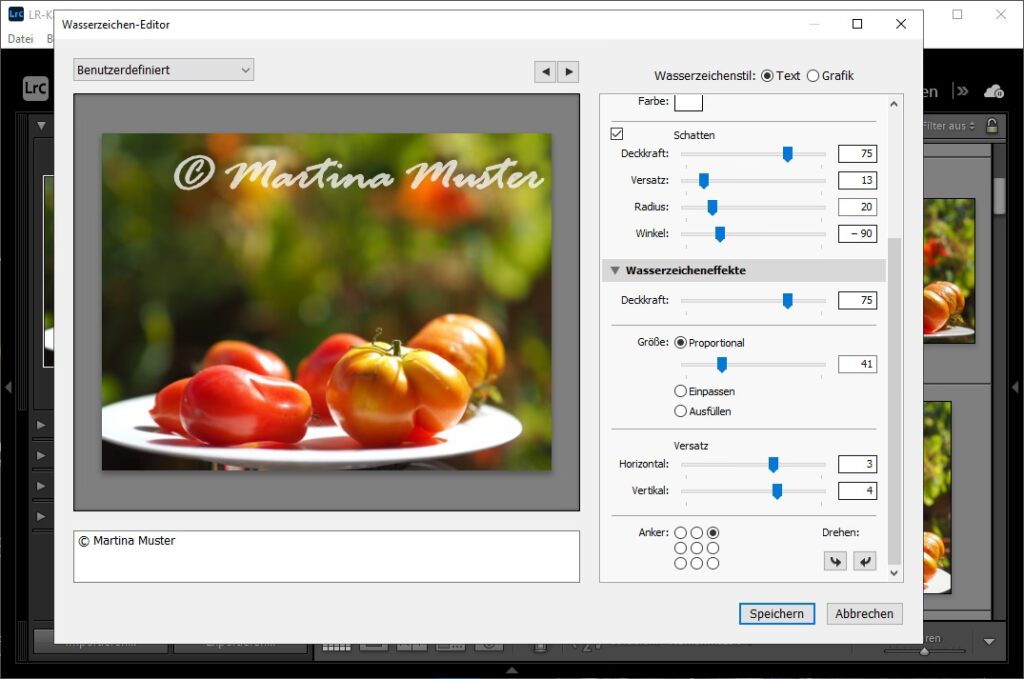Viewport: 1024px width, 679px height.
Task: Select Grafik watermark style
Action: (813, 76)
